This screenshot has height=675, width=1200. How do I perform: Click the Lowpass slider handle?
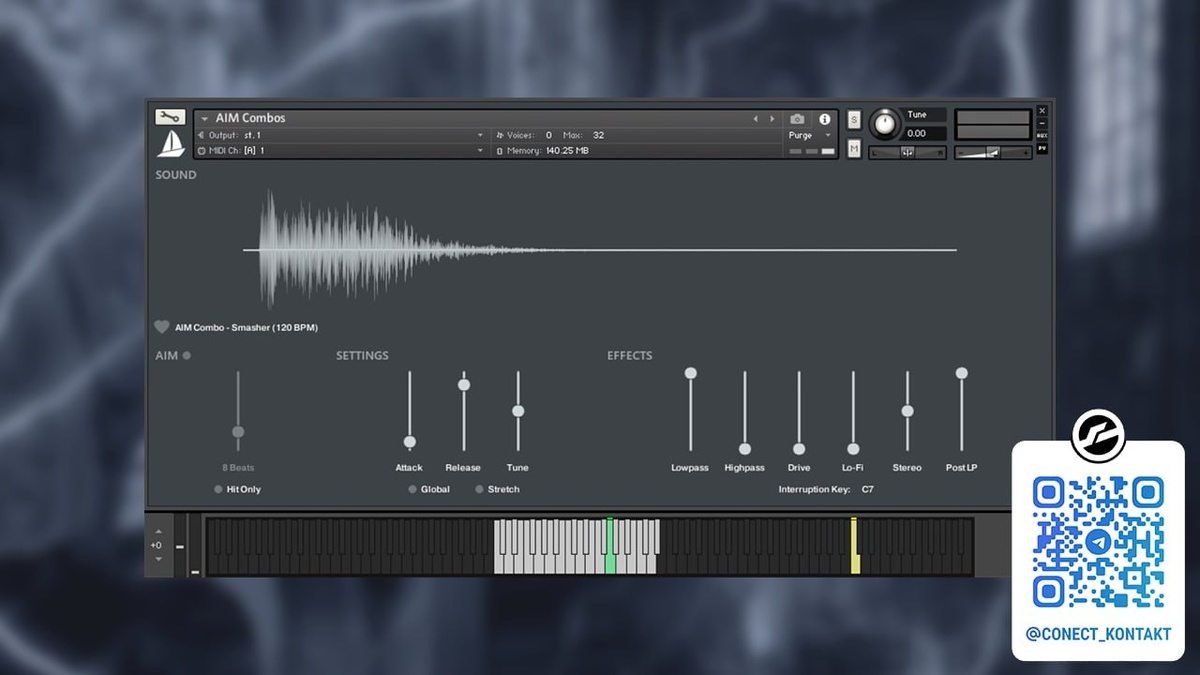[690, 373]
